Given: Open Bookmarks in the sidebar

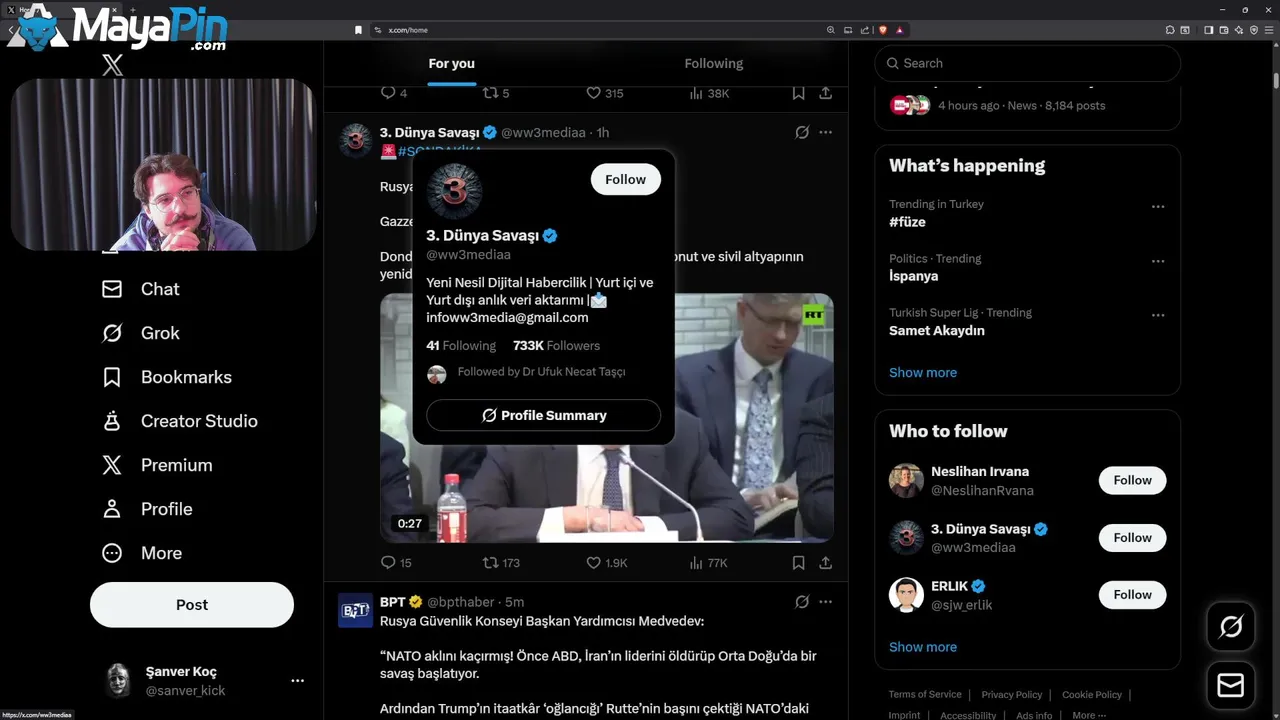Looking at the screenshot, I should pos(167,377).
